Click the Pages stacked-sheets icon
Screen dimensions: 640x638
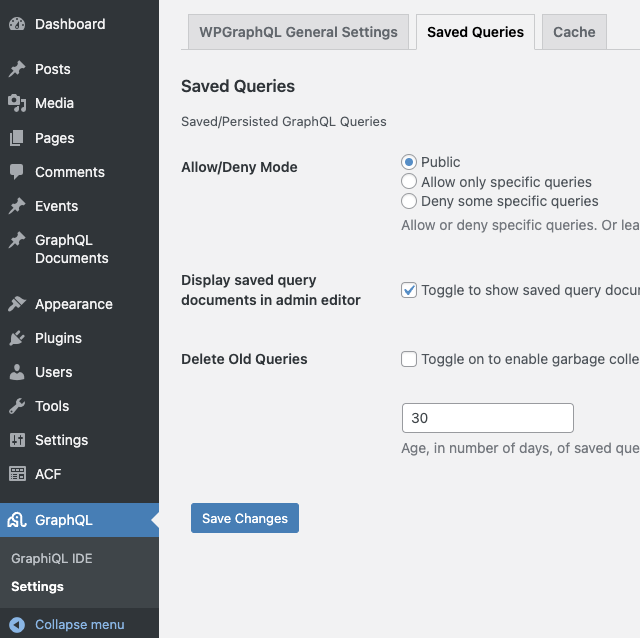(17, 138)
